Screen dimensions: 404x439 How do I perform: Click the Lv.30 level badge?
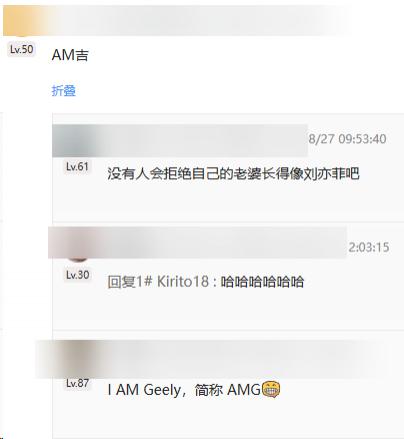[77, 275]
